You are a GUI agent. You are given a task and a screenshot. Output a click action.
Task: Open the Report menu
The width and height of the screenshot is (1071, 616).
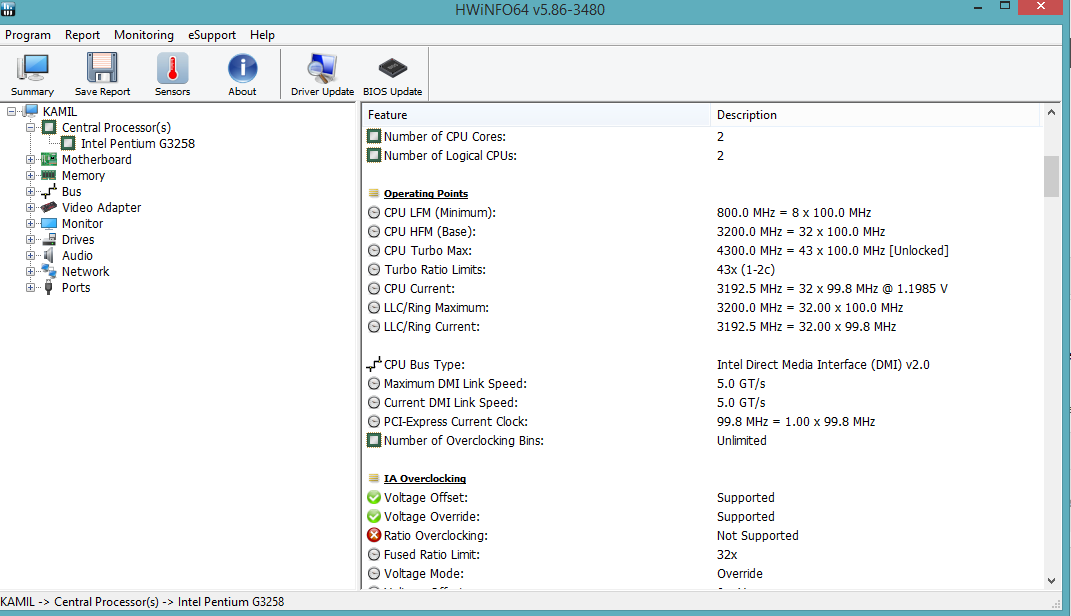coord(82,35)
